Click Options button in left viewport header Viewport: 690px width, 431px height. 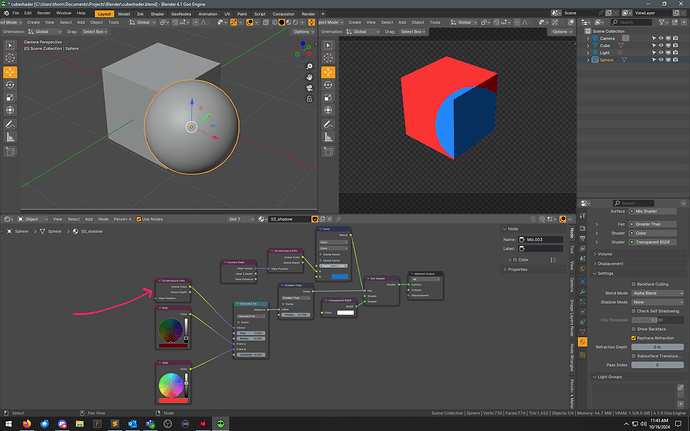pos(303,32)
